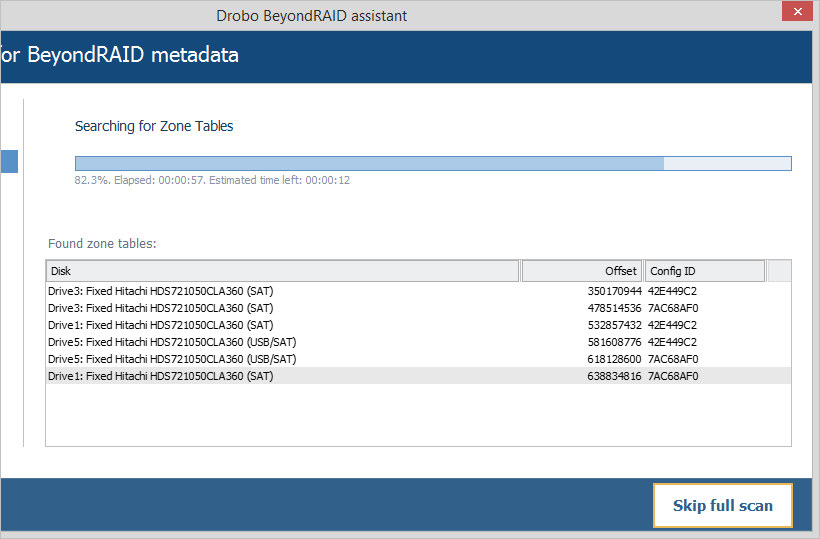
Task: Click the elapsed time status text
Action: click(x=212, y=181)
